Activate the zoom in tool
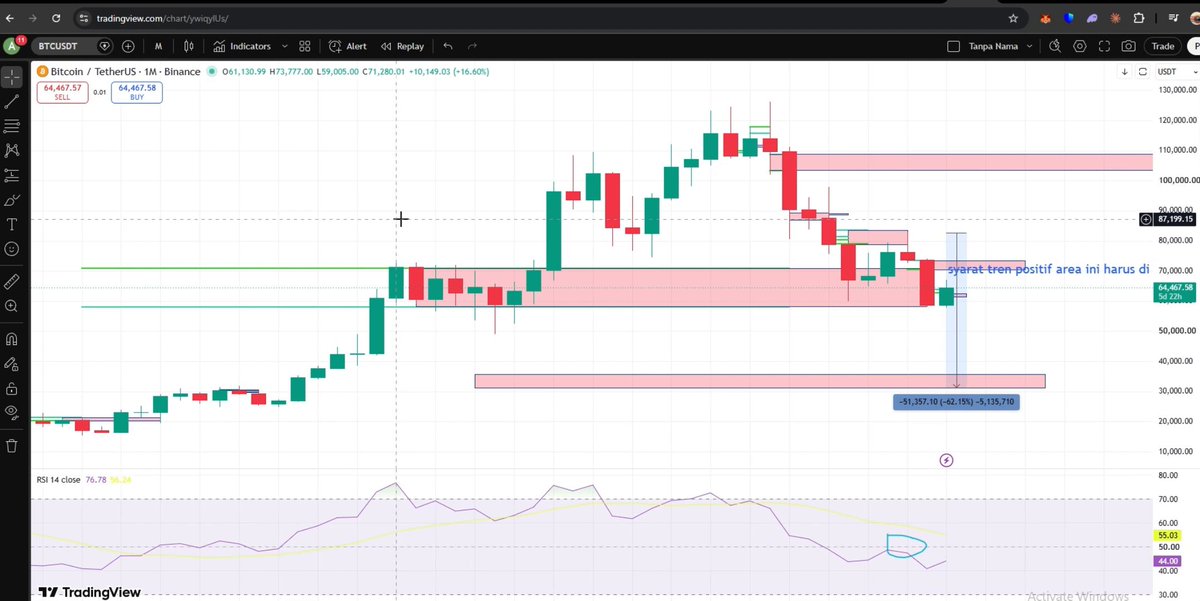1200x601 pixels. (12, 306)
